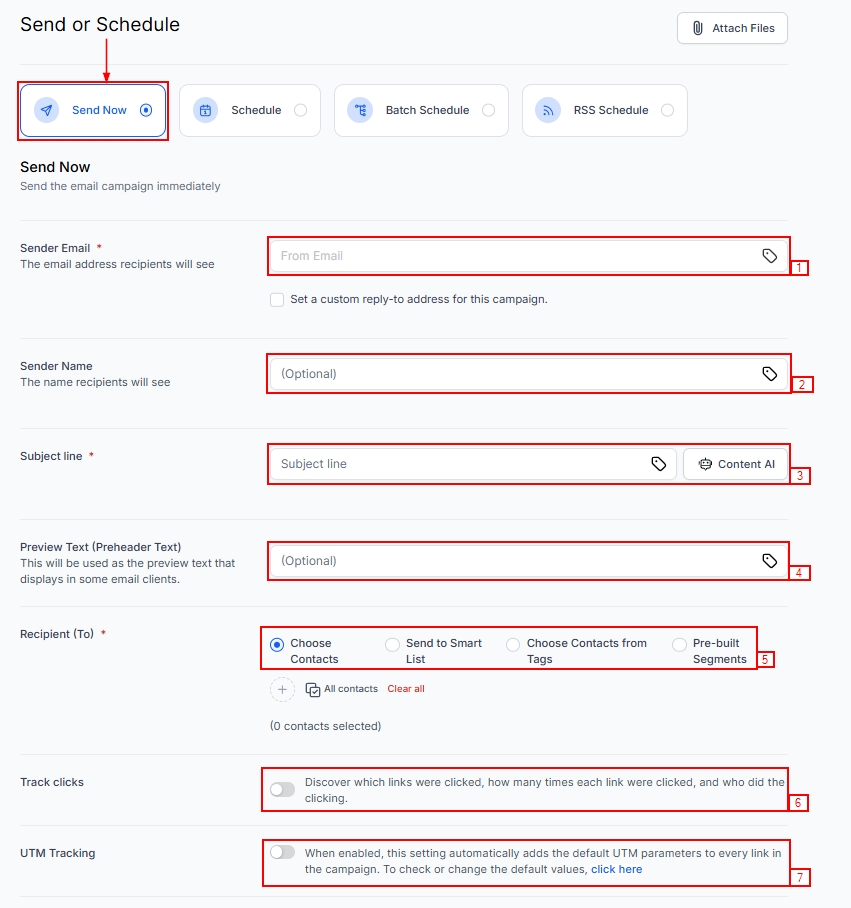851x908 pixels.
Task: Click the plus icon to add contacts
Action: 283,689
